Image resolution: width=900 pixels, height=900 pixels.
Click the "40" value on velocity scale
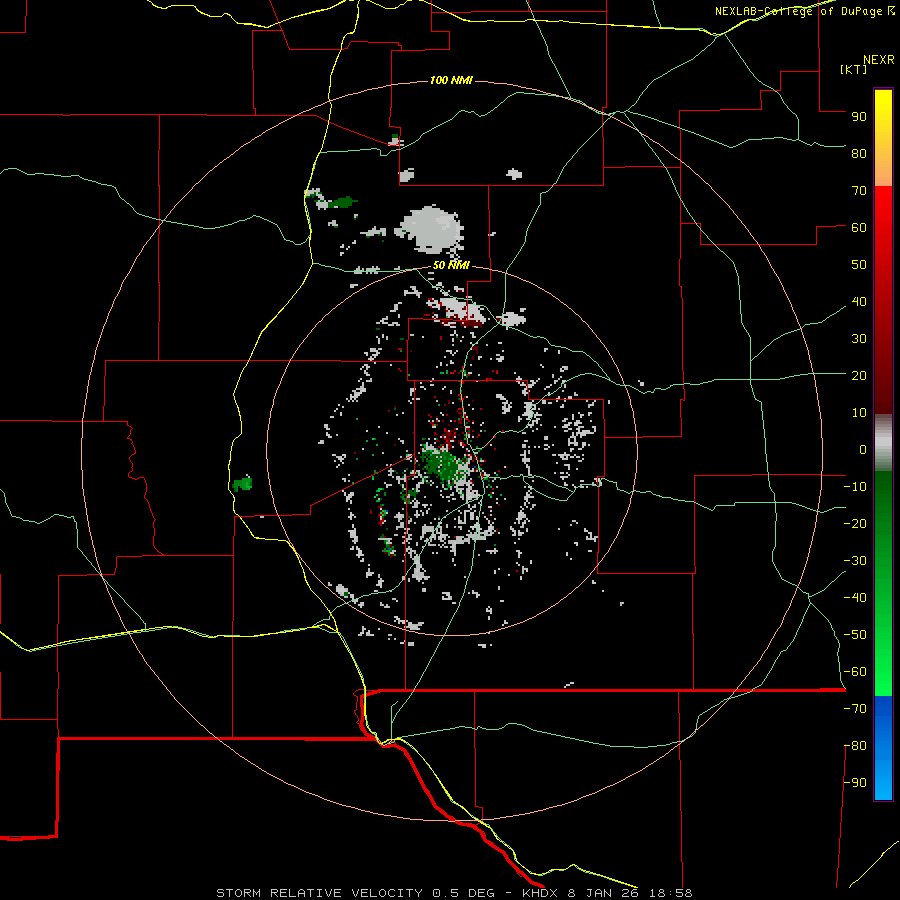pos(859,301)
